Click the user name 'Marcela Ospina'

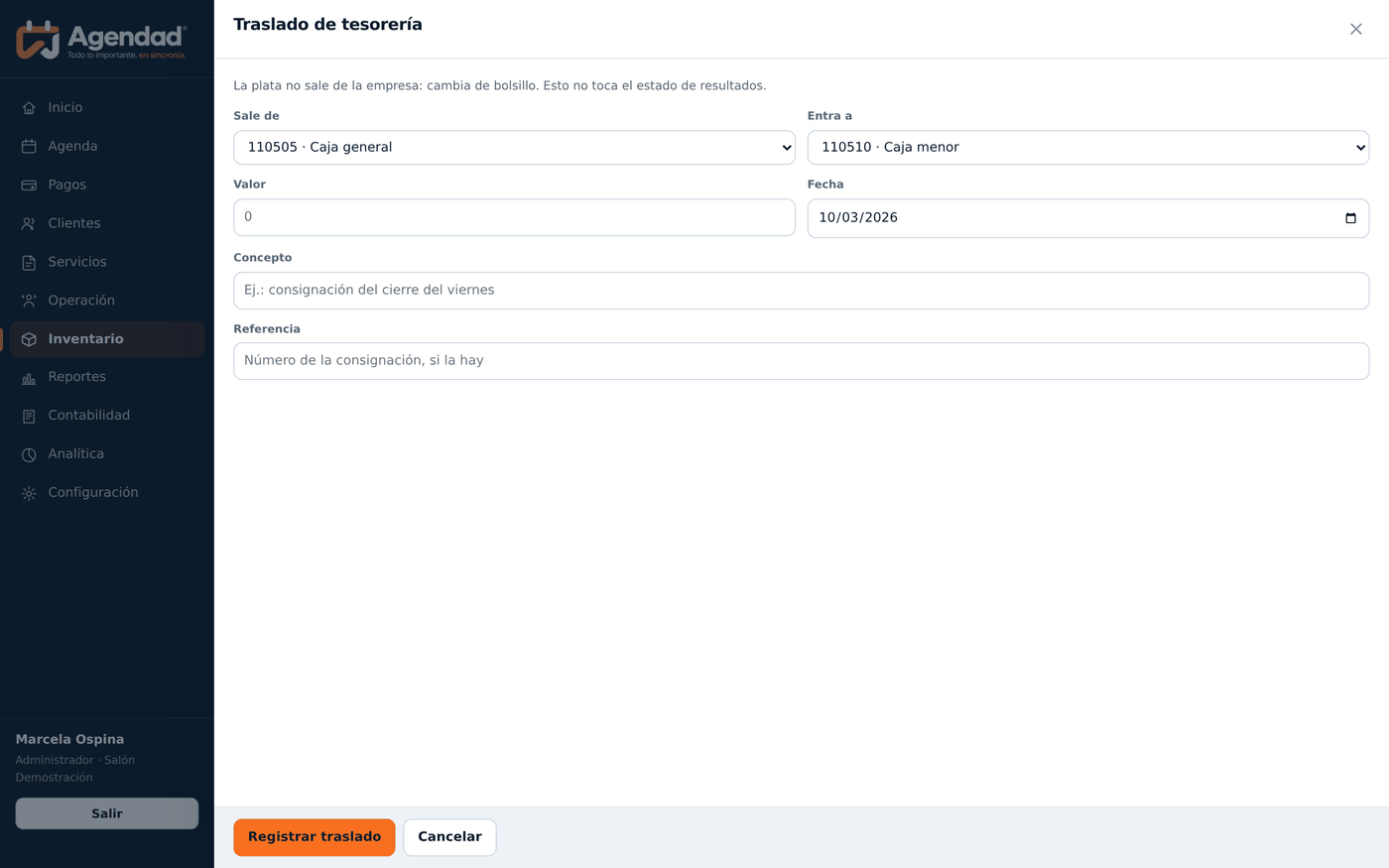pyautogui.click(x=69, y=739)
